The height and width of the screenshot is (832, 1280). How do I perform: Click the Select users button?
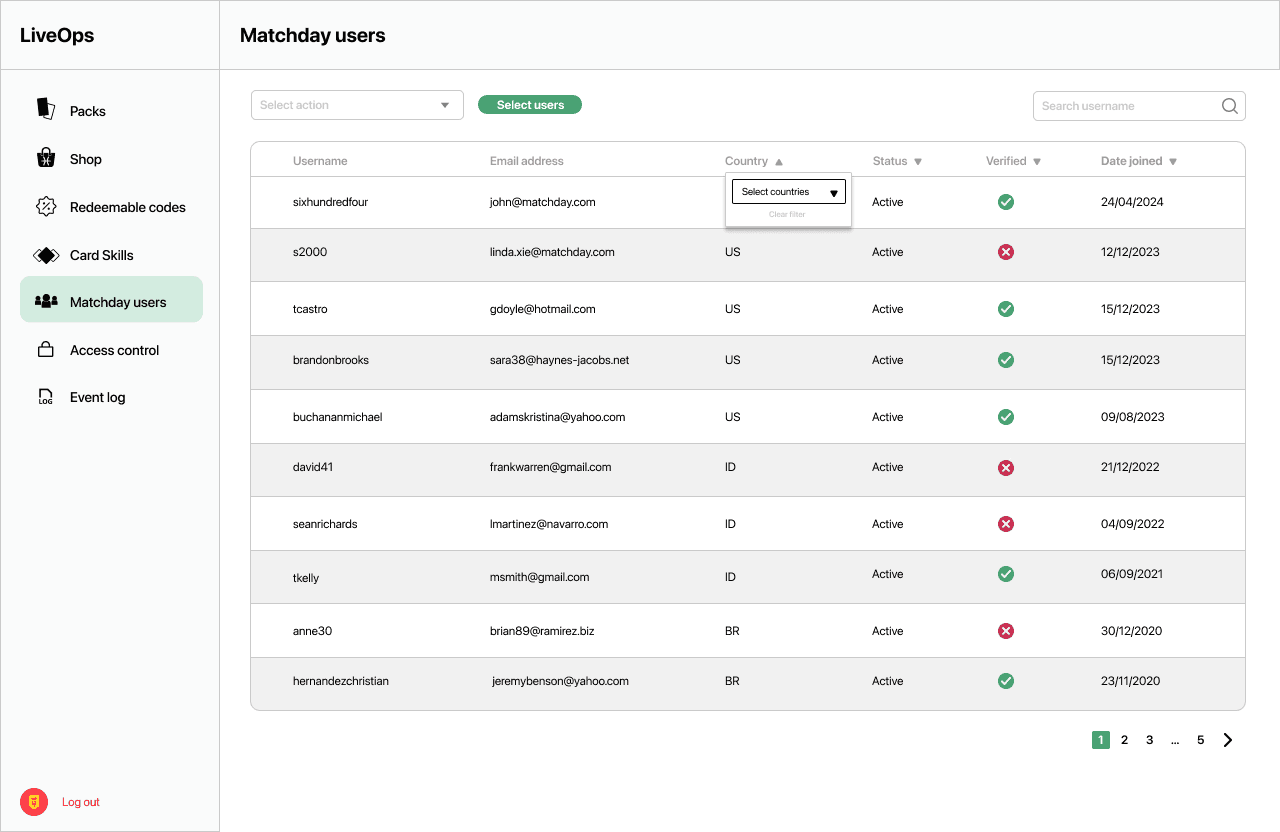530,105
